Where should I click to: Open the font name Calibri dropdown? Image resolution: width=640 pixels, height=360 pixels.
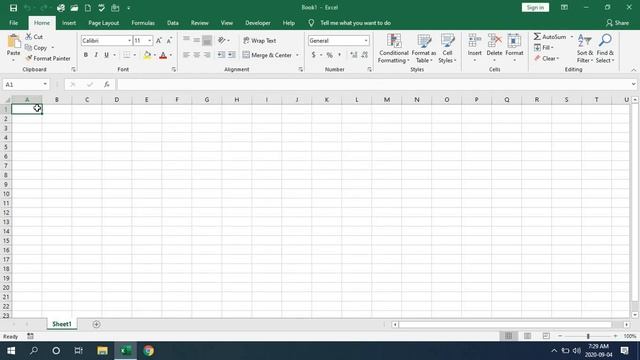[x=129, y=40]
